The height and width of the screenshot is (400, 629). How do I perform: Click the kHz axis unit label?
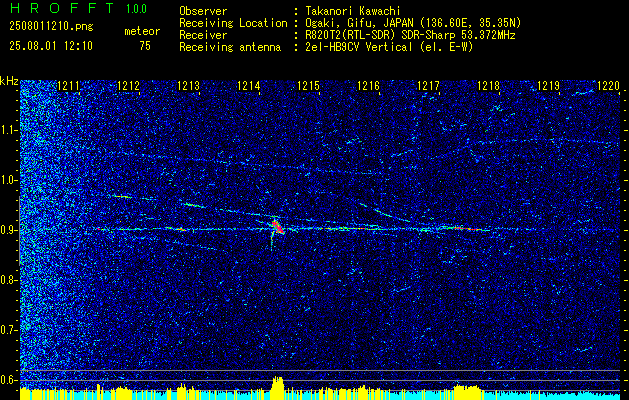[9, 81]
